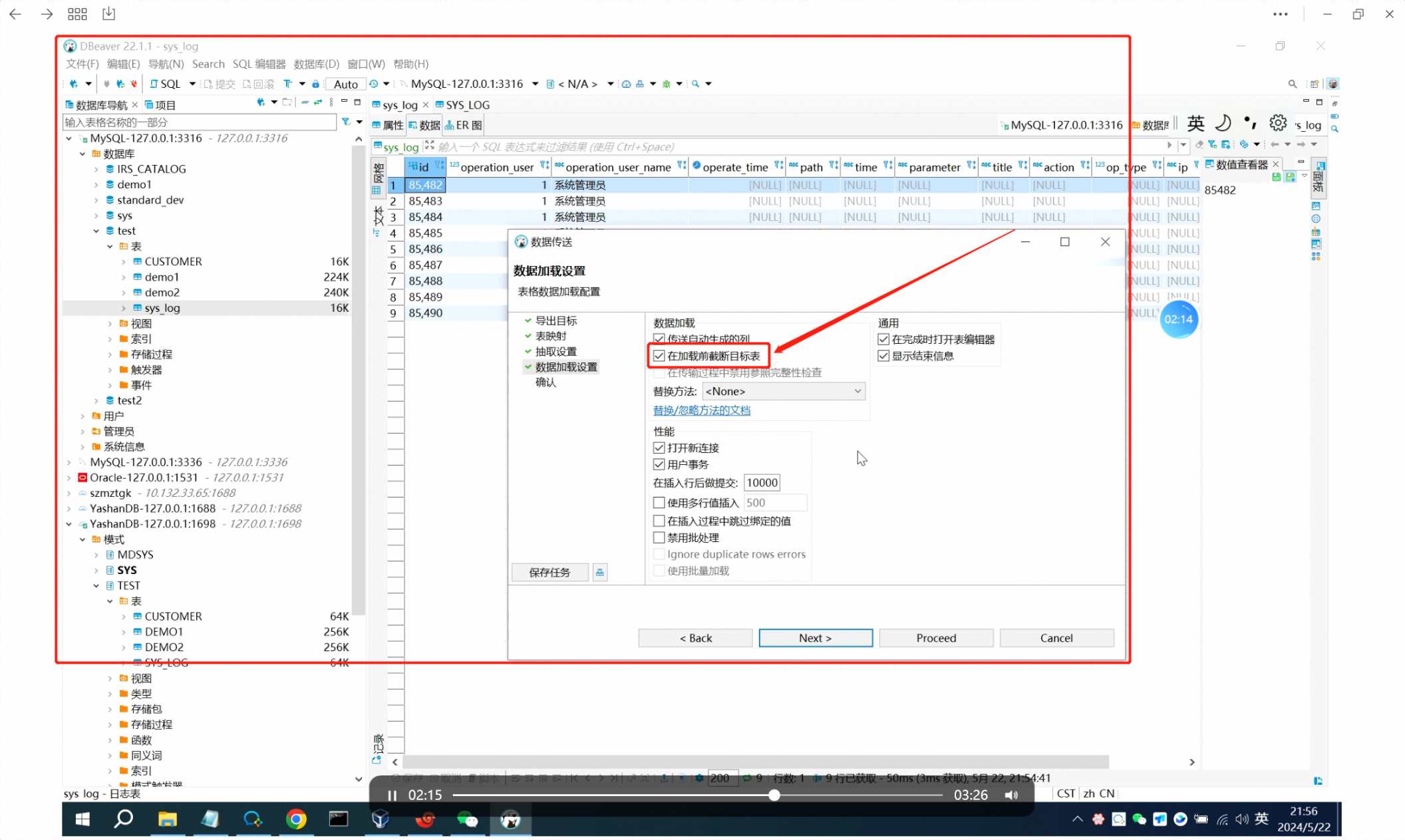The image size is (1405, 840).
Task: Toggle the 禁用批处理 checkbox
Action: pos(659,537)
